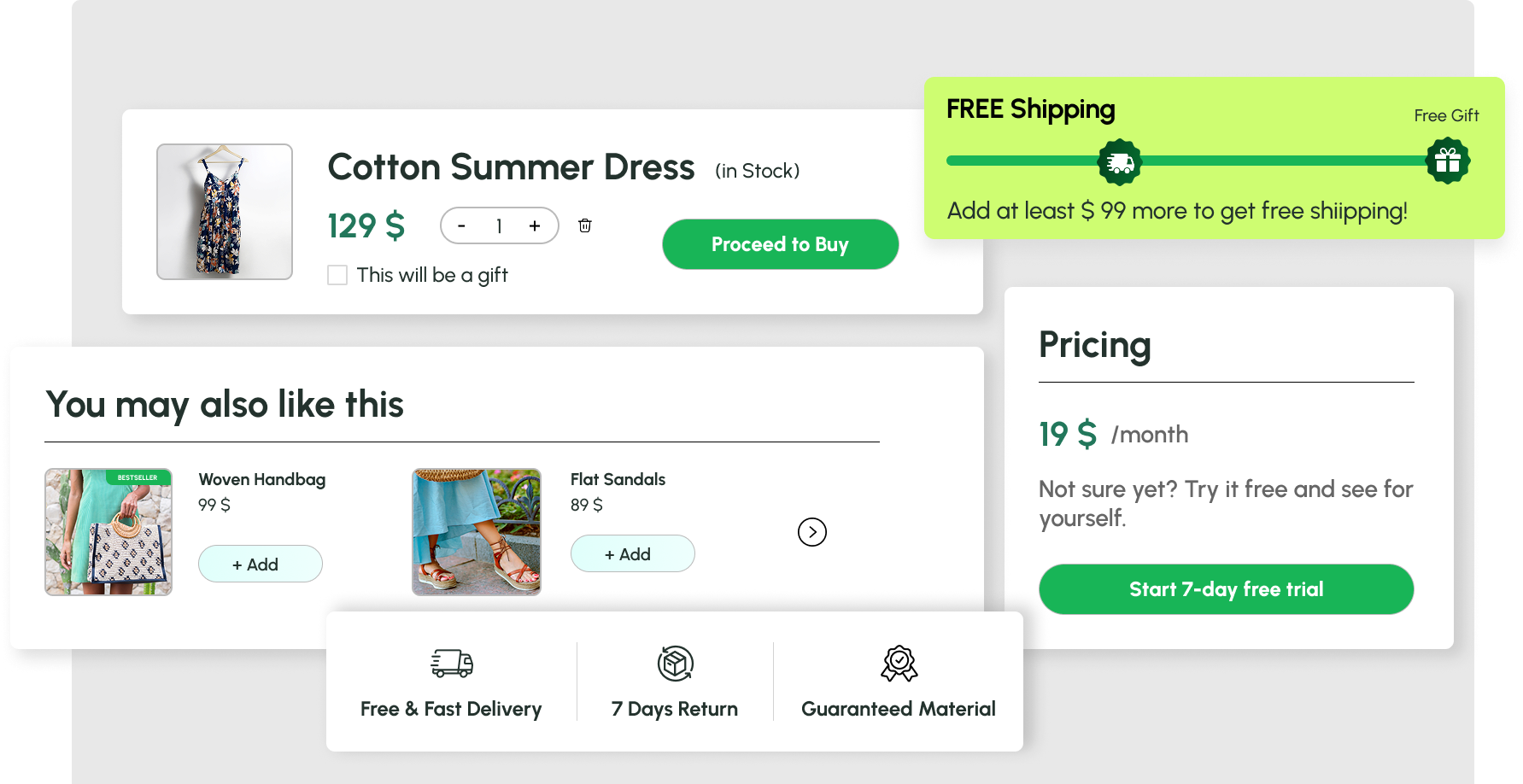
Task: Increase quantity with the plus button
Action: (x=535, y=226)
